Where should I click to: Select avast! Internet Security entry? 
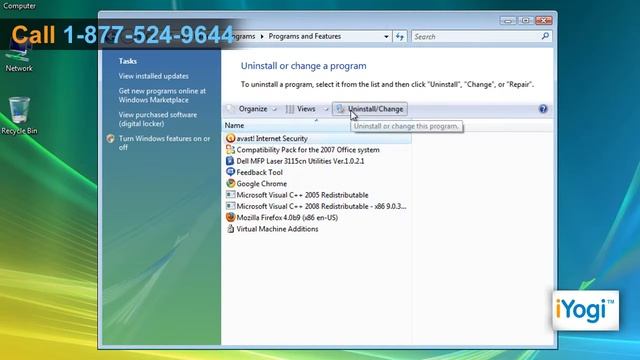(317, 138)
